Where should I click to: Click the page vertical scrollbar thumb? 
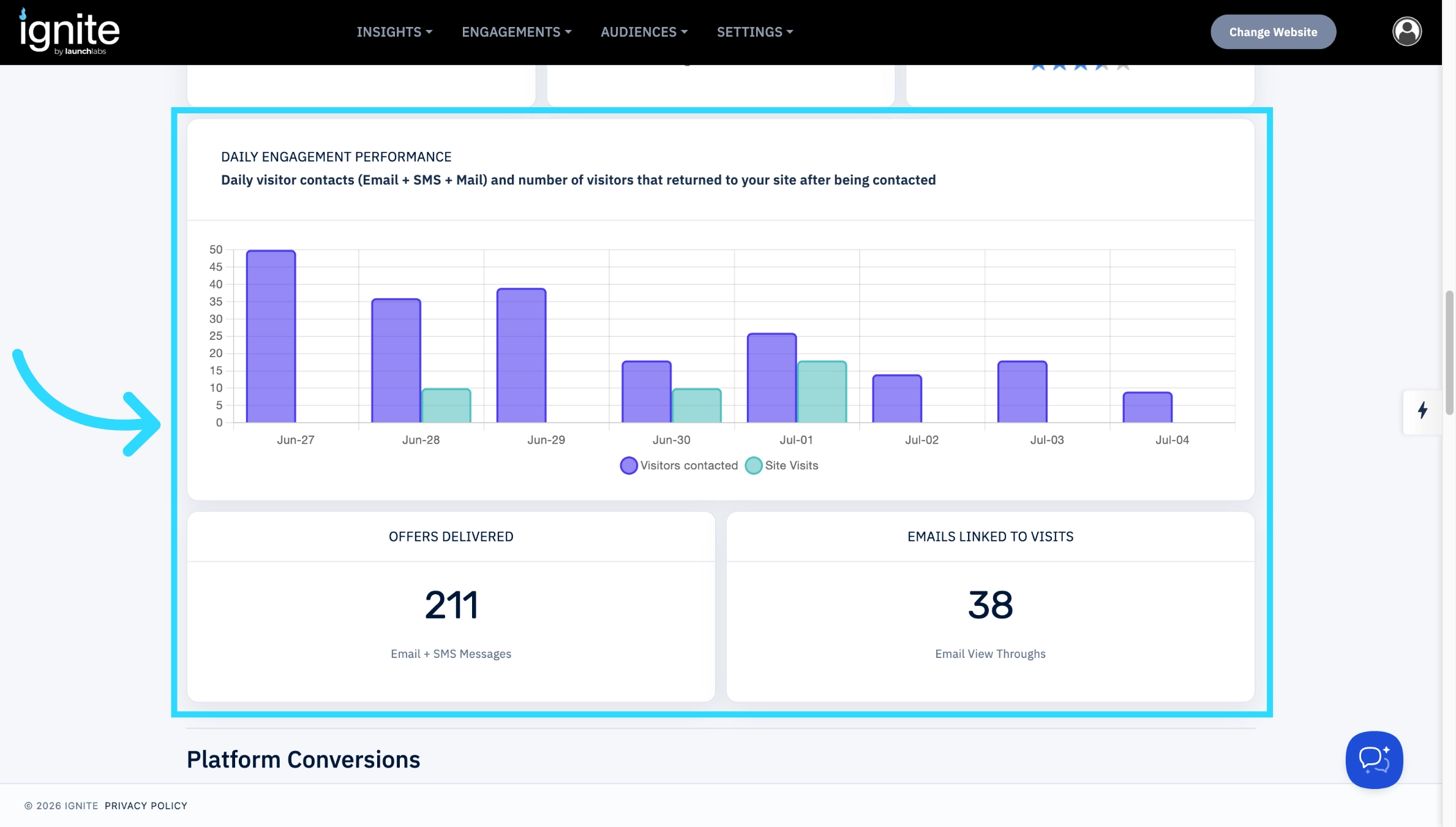click(x=1449, y=353)
